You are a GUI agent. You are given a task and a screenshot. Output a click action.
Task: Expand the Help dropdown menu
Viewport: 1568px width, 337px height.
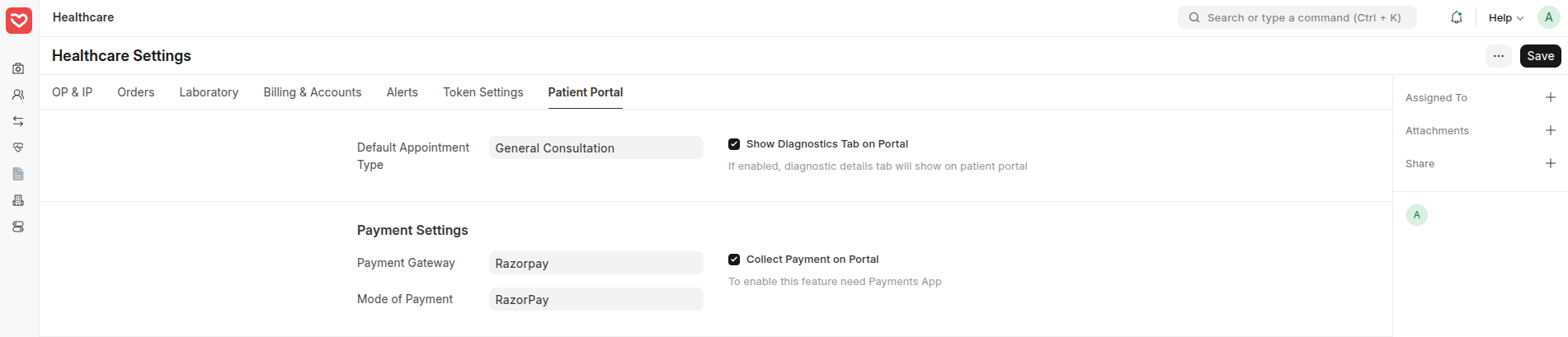(x=1505, y=18)
